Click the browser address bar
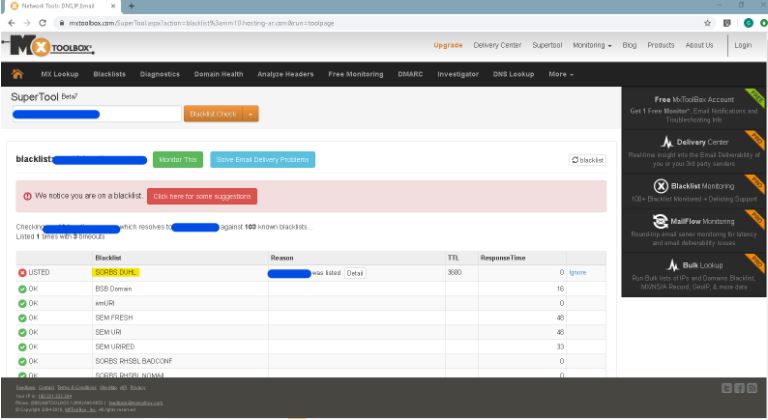This screenshot has height=420, width=768. [x=377, y=23]
